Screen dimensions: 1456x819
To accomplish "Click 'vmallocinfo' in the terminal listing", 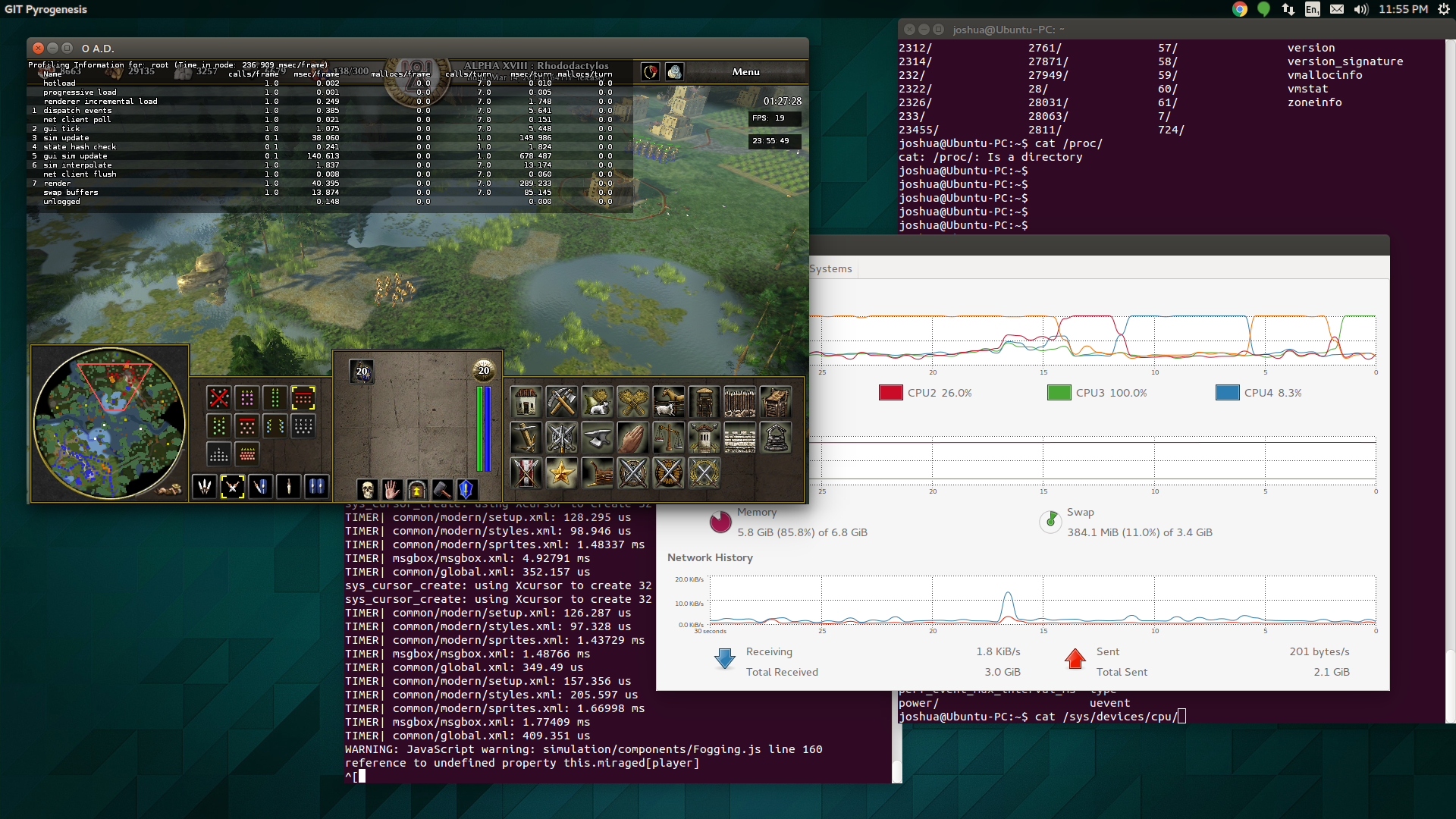I will click(x=1325, y=75).
